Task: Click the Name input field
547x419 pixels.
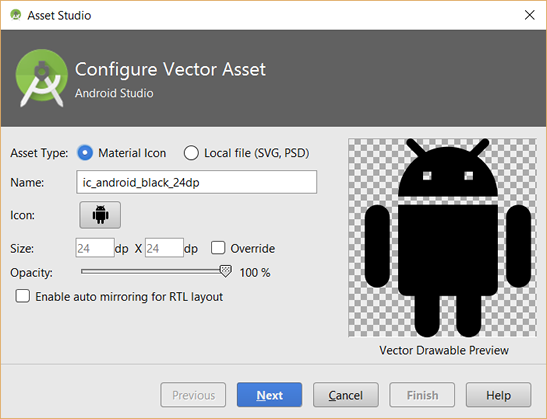Action: click(196, 182)
